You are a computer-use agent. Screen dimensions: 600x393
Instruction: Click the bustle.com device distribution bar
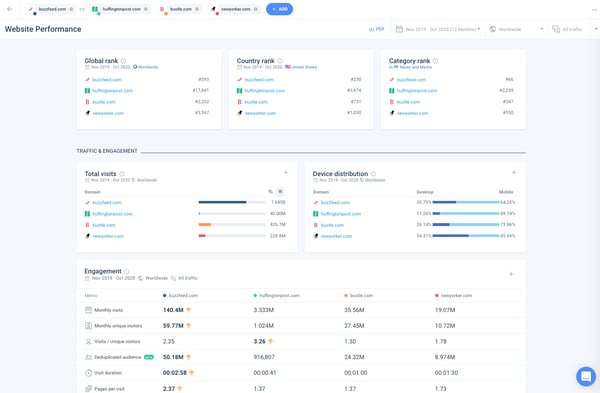click(x=466, y=225)
